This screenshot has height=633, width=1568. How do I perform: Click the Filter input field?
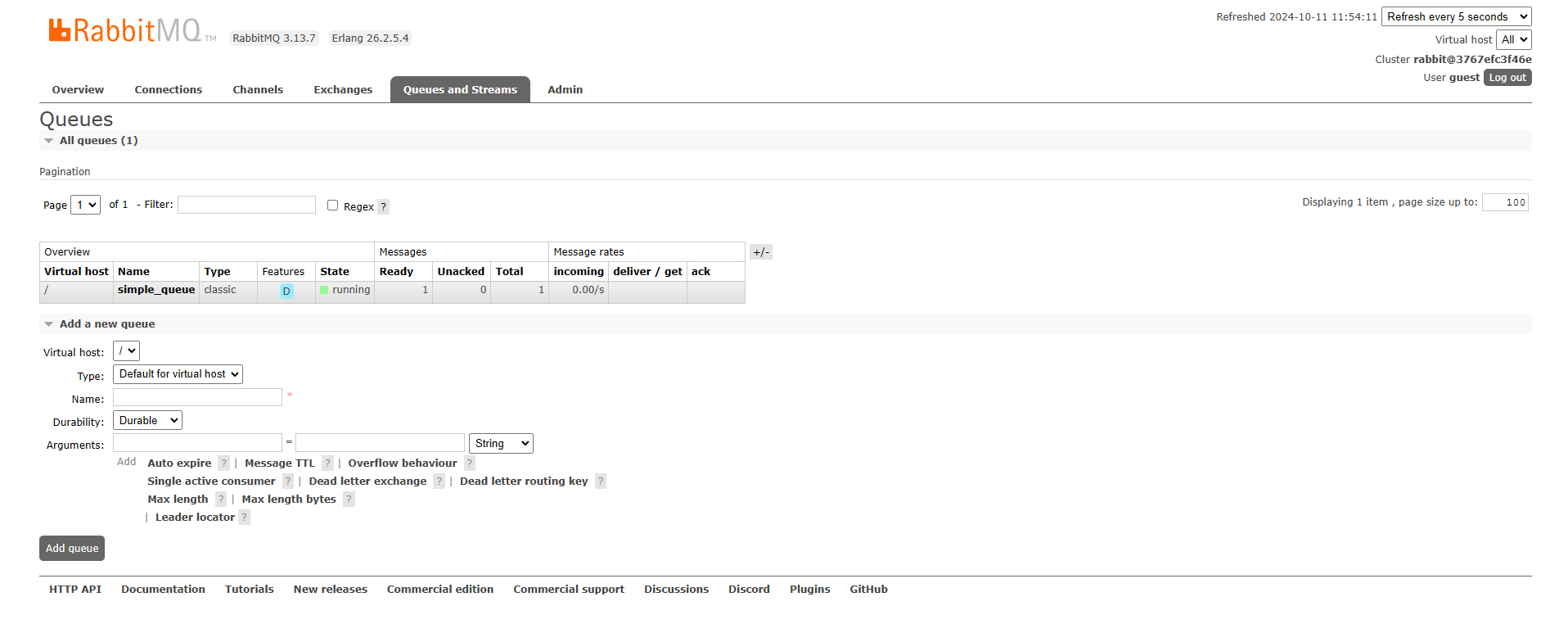pos(246,205)
